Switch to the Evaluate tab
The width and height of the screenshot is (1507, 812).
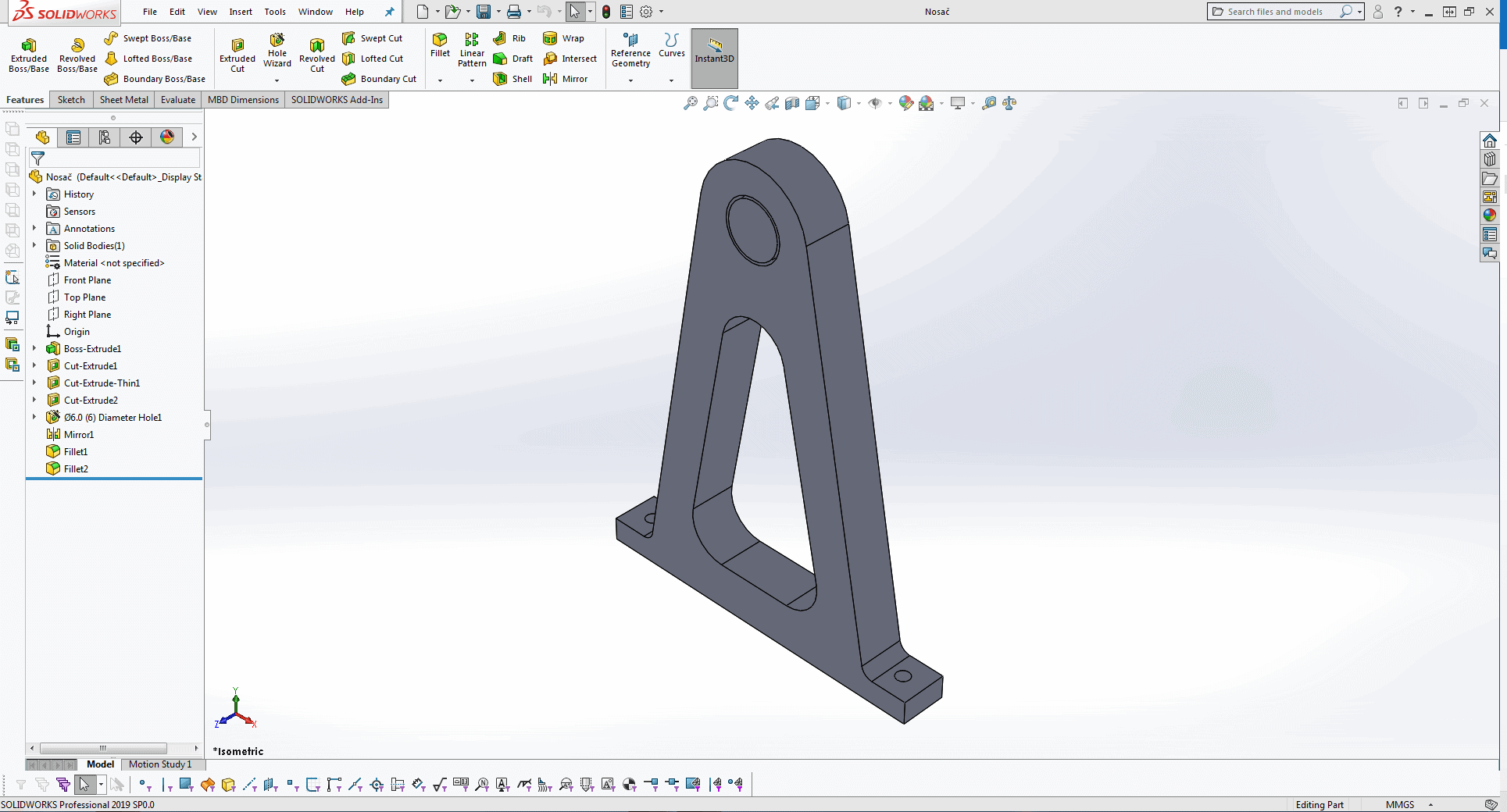click(178, 100)
